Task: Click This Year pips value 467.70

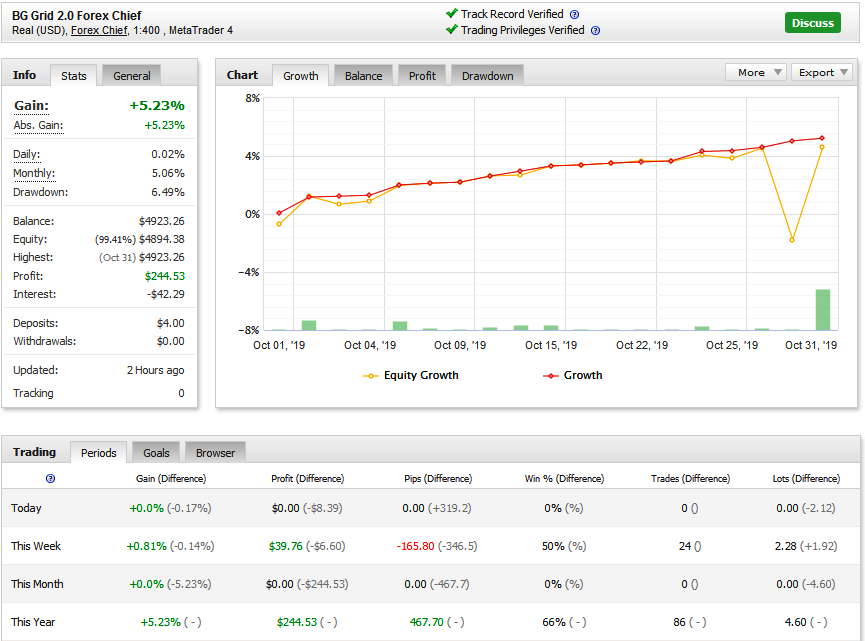Action: (426, 622)
